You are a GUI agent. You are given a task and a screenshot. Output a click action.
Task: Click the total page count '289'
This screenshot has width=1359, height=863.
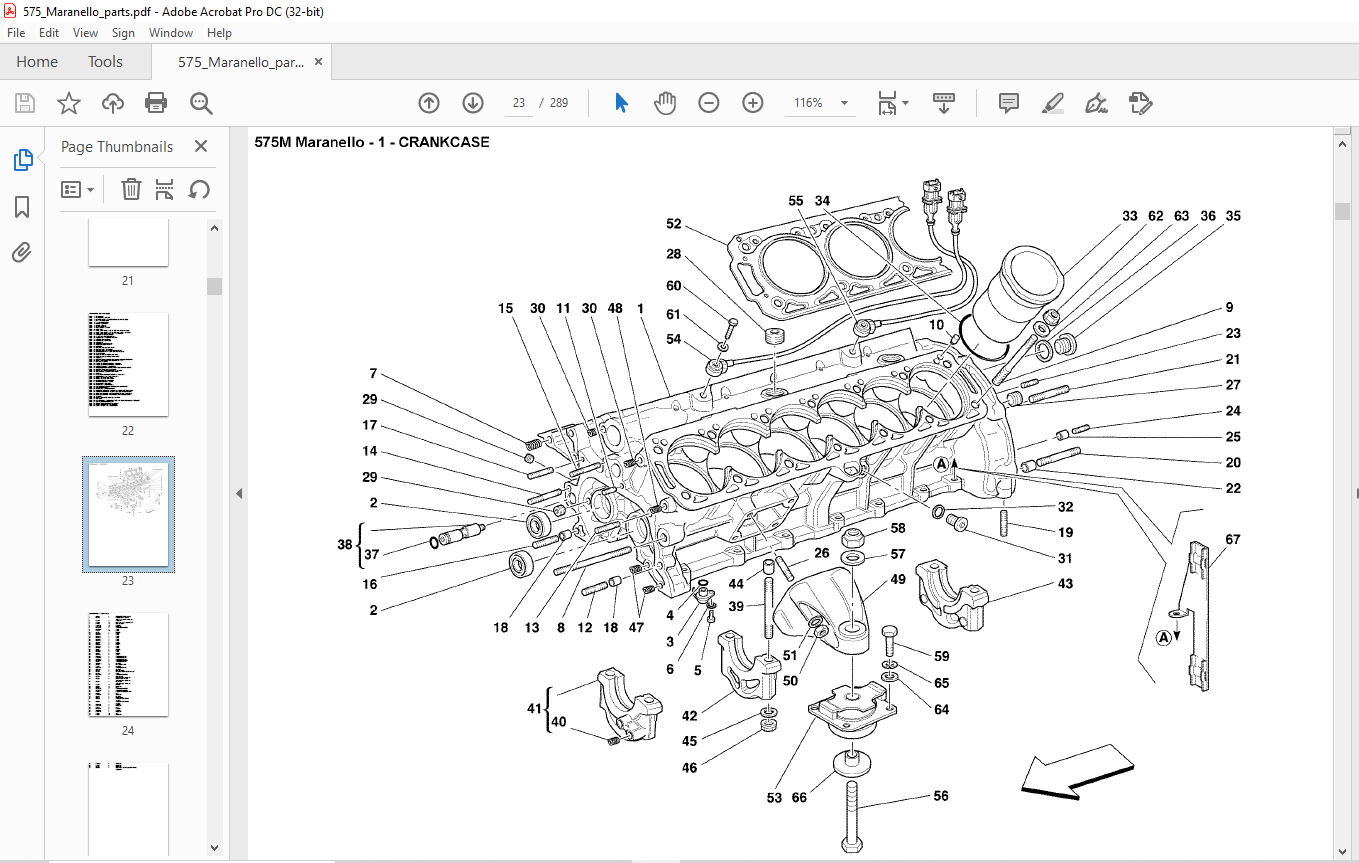coord(559,103)
